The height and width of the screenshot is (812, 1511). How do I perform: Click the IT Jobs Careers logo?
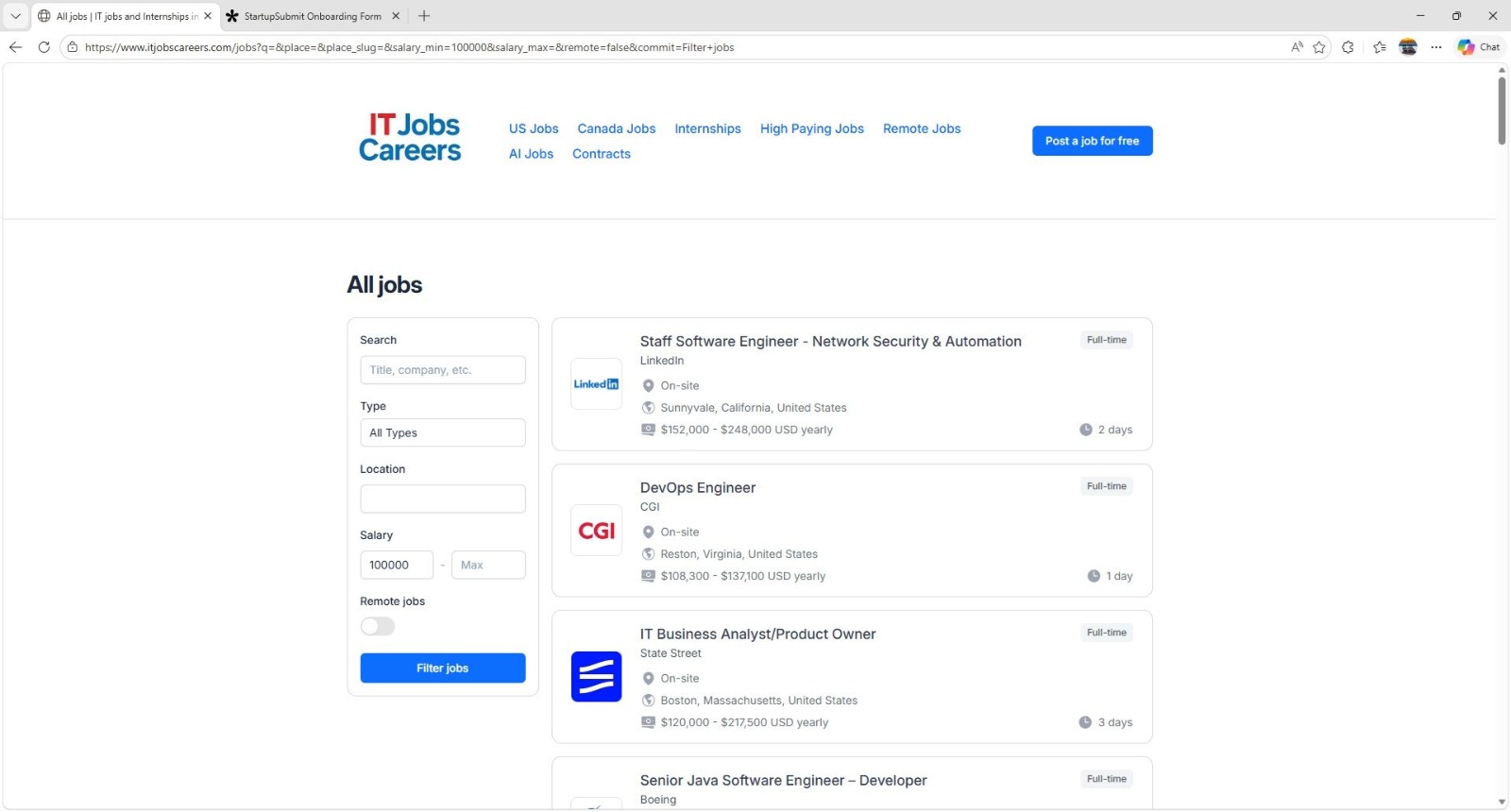coord(410,138)
